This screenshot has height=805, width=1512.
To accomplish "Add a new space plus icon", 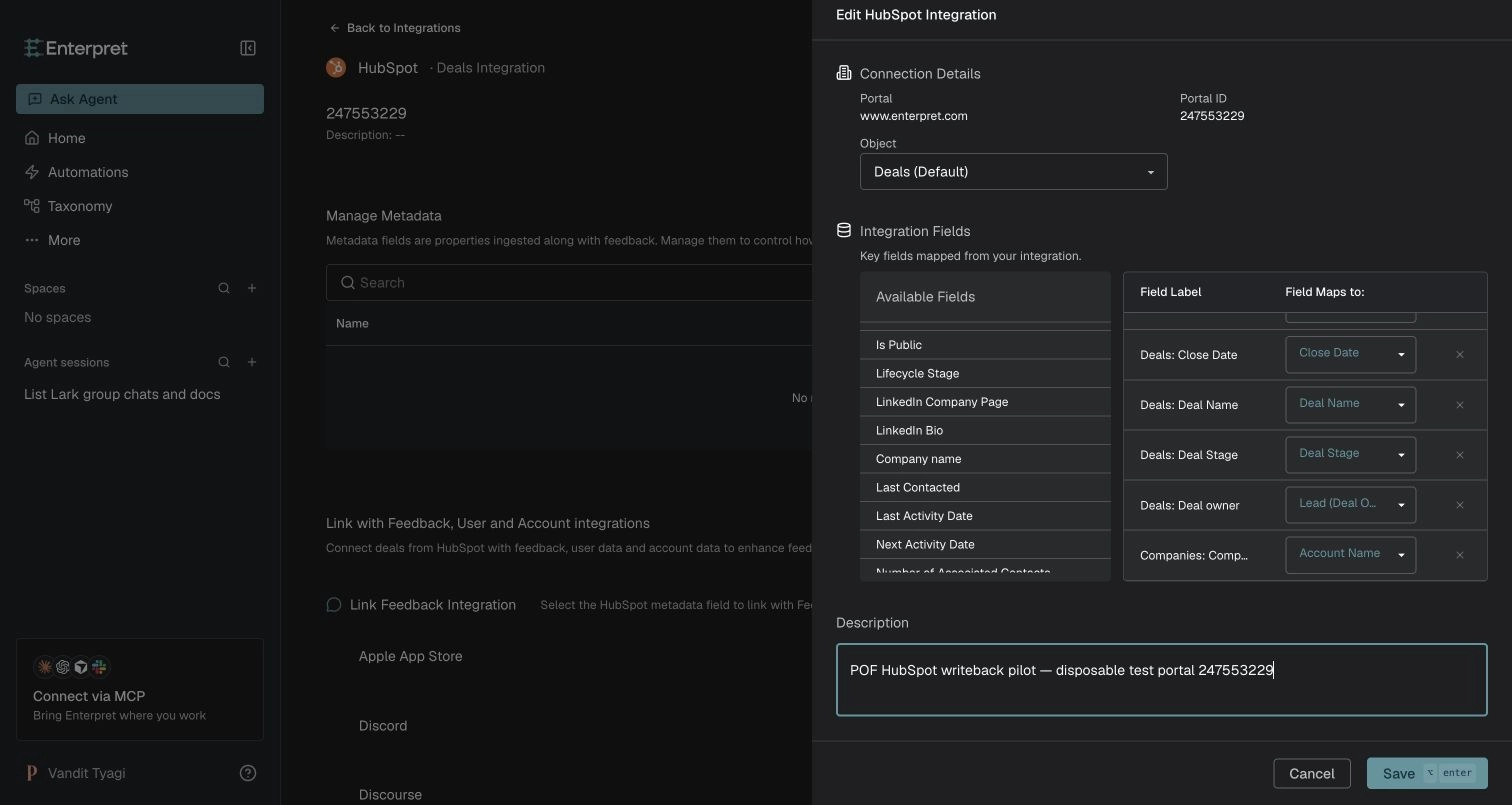I will 252,288.
